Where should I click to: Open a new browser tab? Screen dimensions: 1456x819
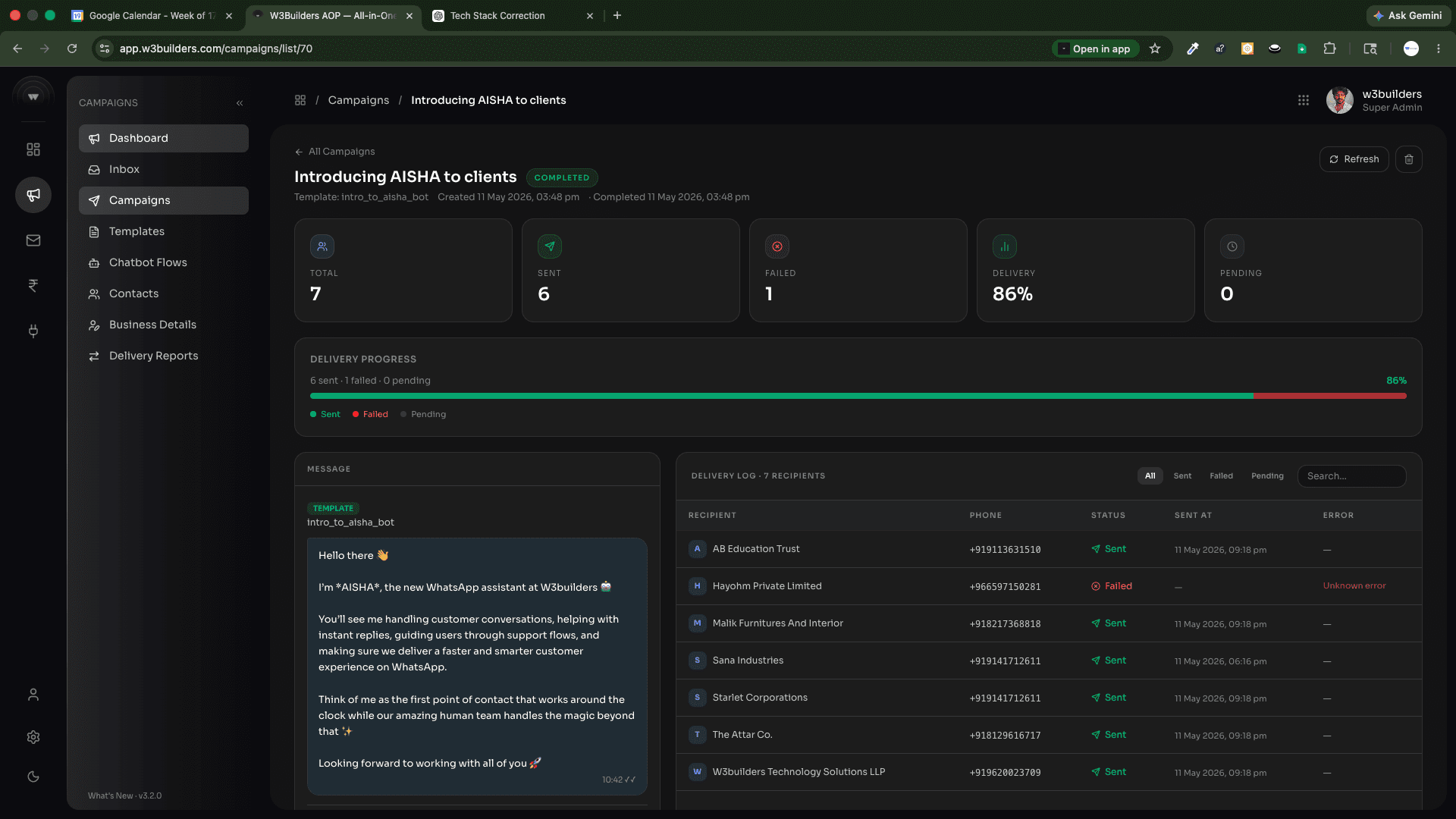[617, 16]
